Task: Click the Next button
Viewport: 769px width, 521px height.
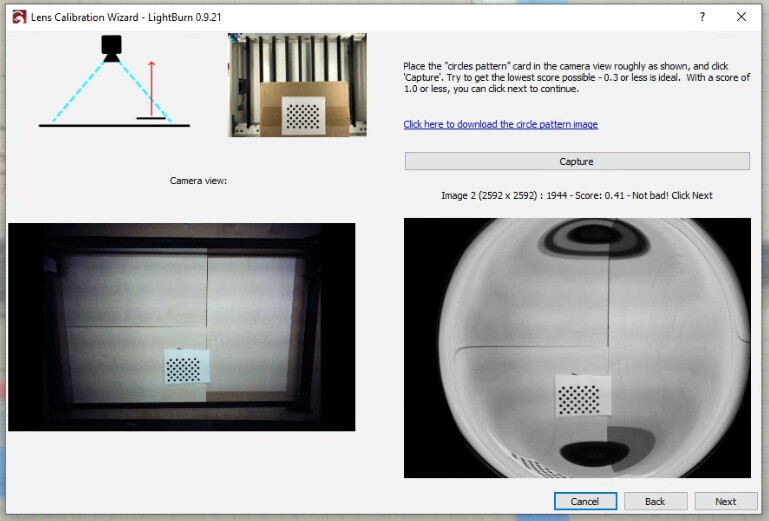Action: point(725,501)
